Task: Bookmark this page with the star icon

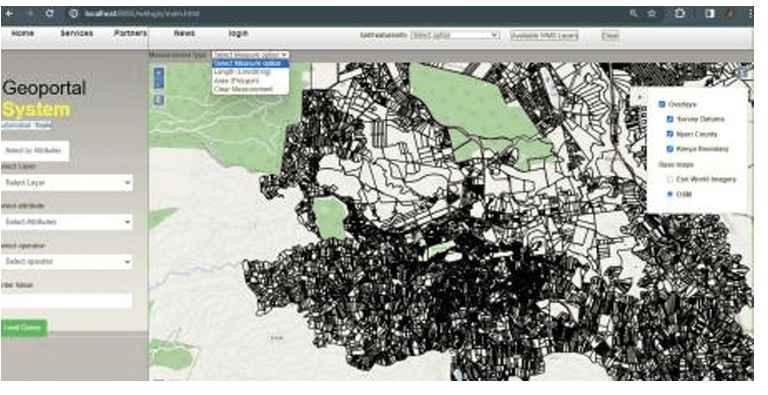Action: (651, 14)
